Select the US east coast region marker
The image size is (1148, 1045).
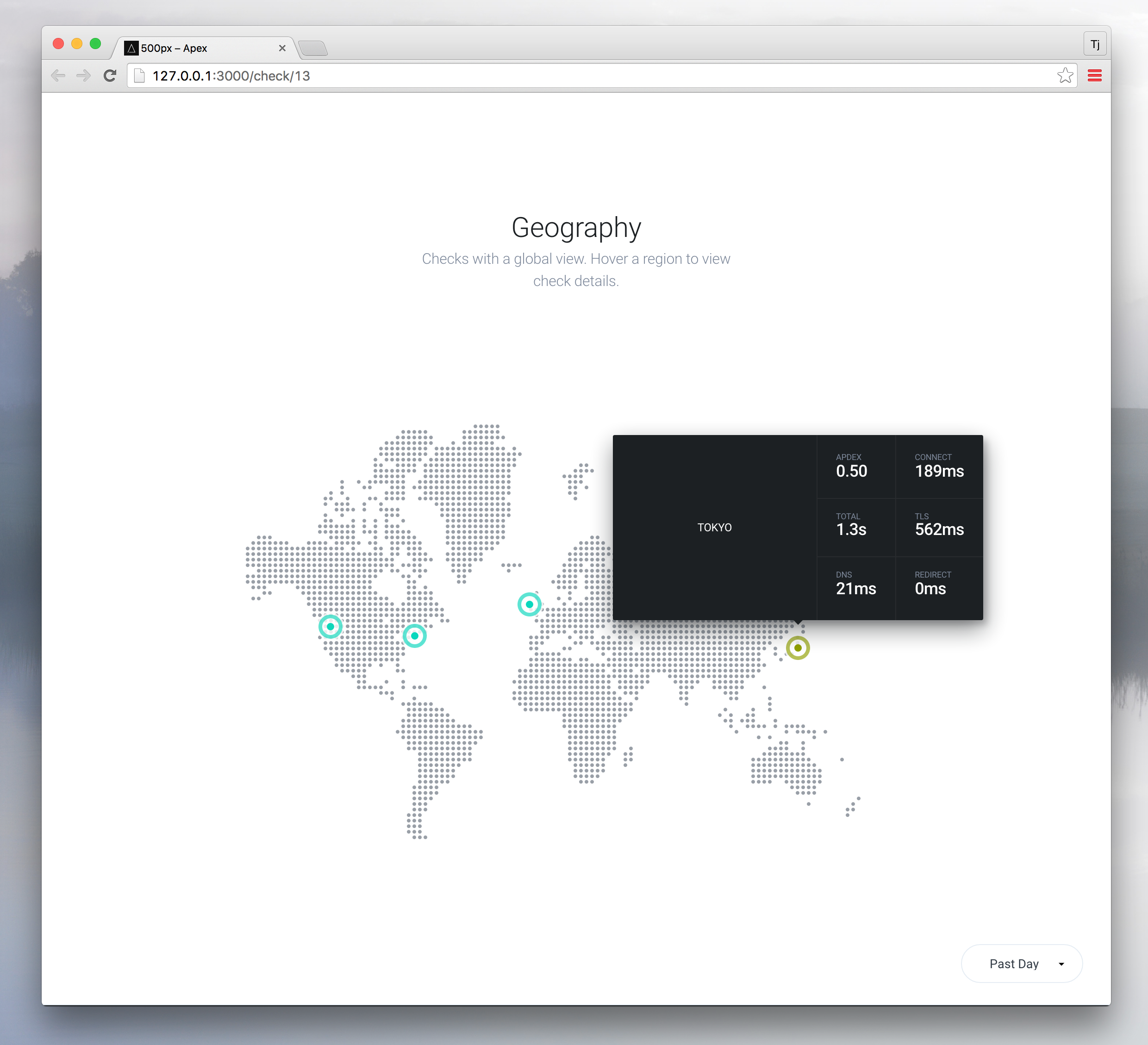click(415, 636)
